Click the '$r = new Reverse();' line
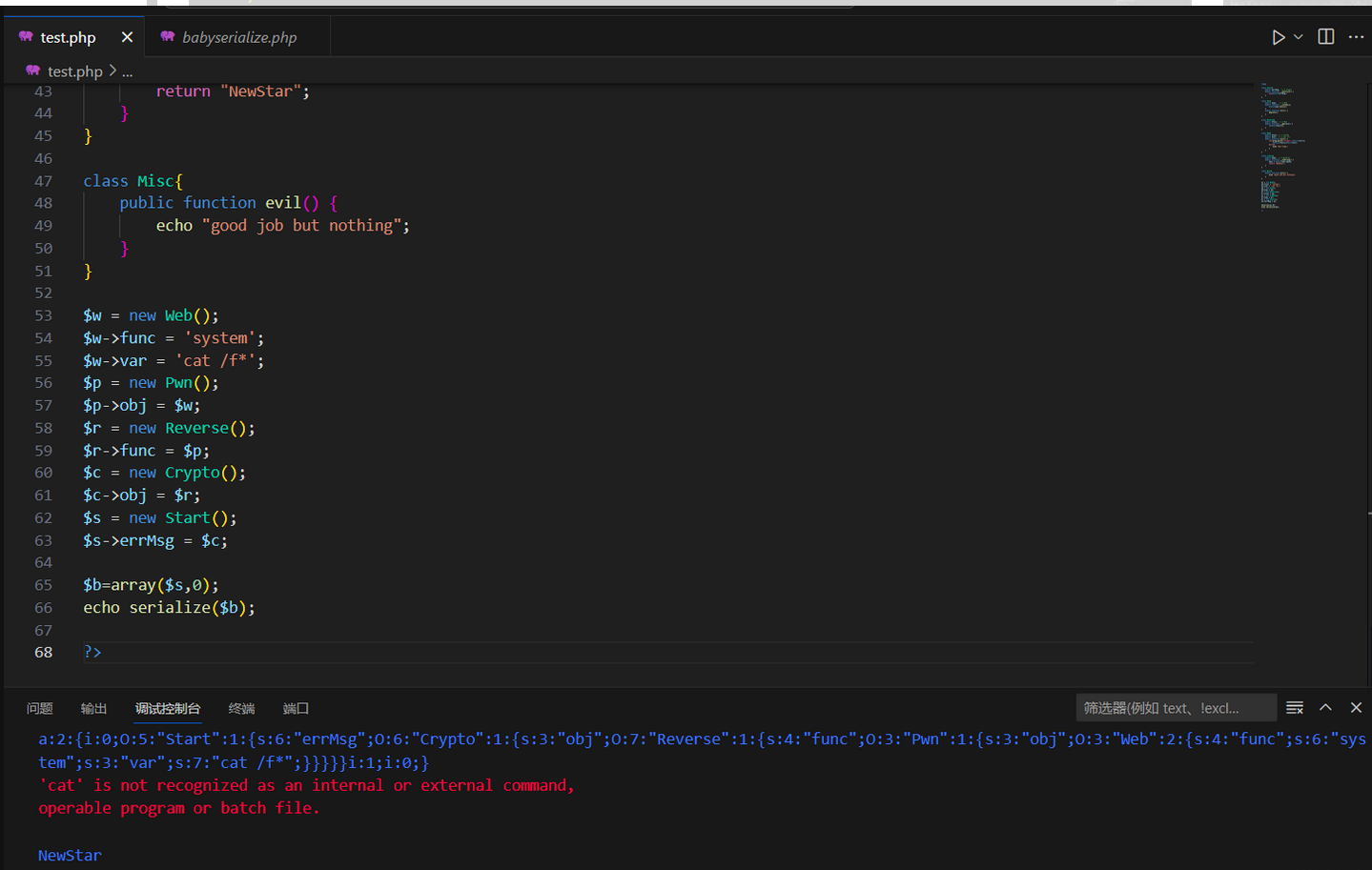 point(169,428)
